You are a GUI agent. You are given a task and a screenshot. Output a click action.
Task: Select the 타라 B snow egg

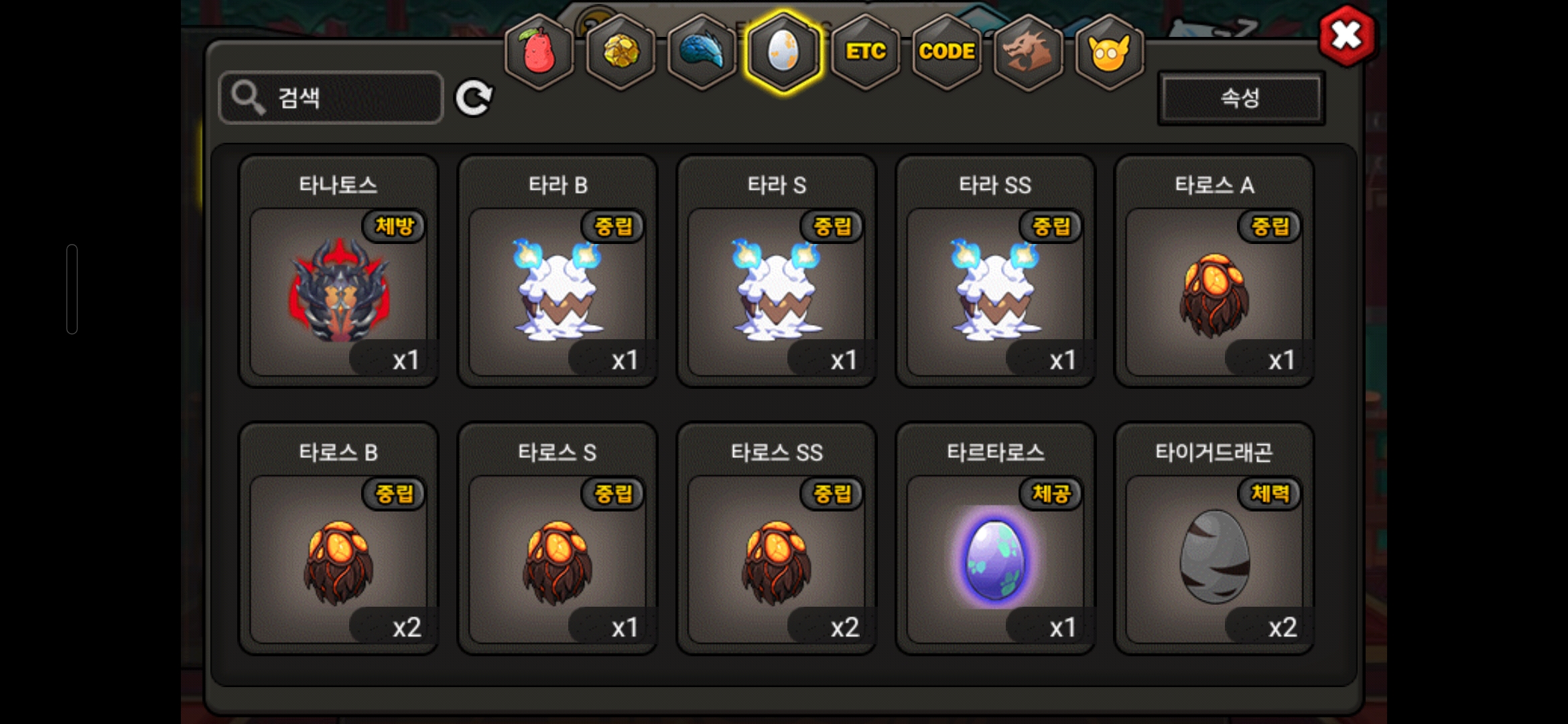(558, 271)
